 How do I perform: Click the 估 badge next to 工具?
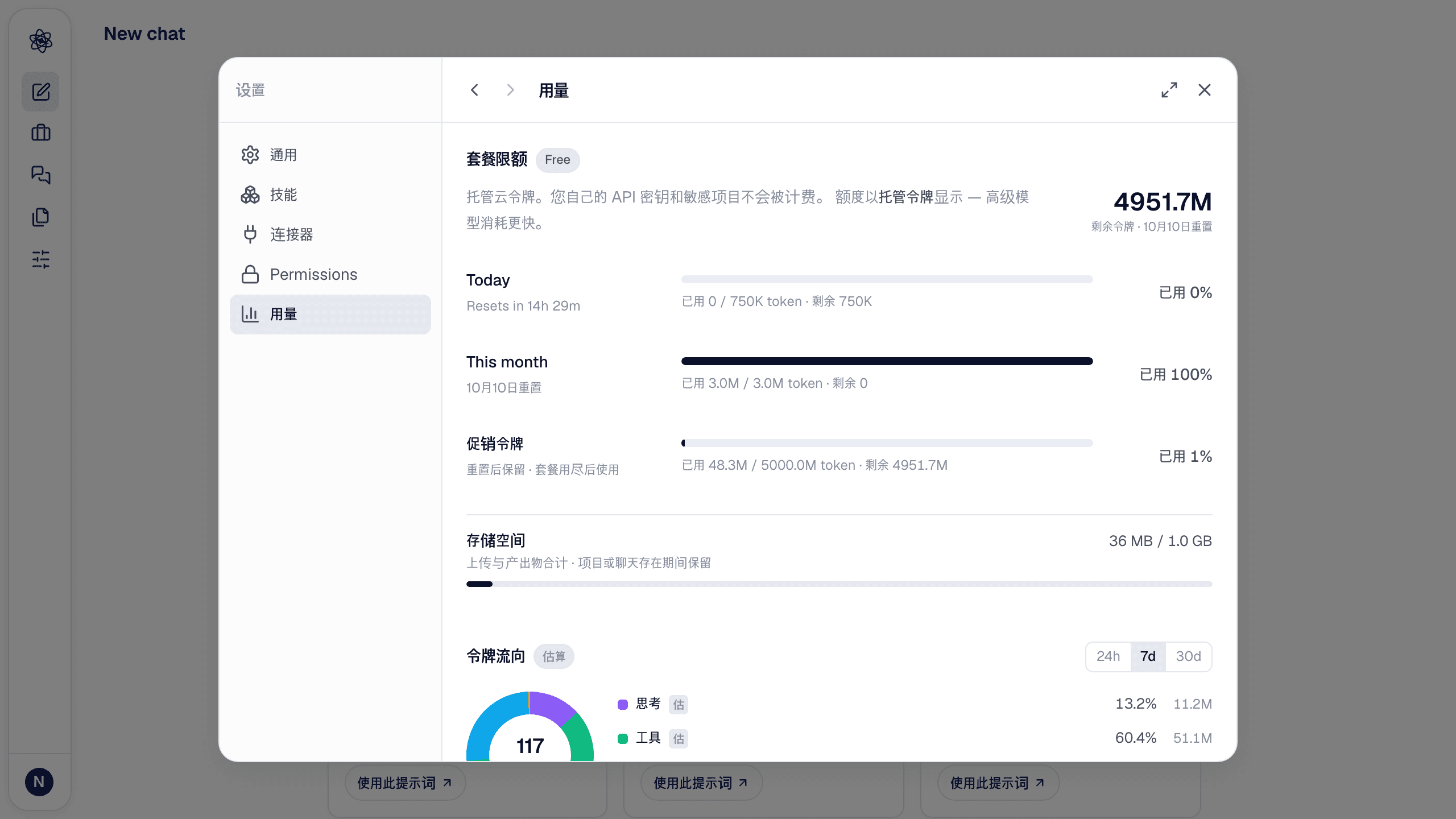tap(679, 738)
